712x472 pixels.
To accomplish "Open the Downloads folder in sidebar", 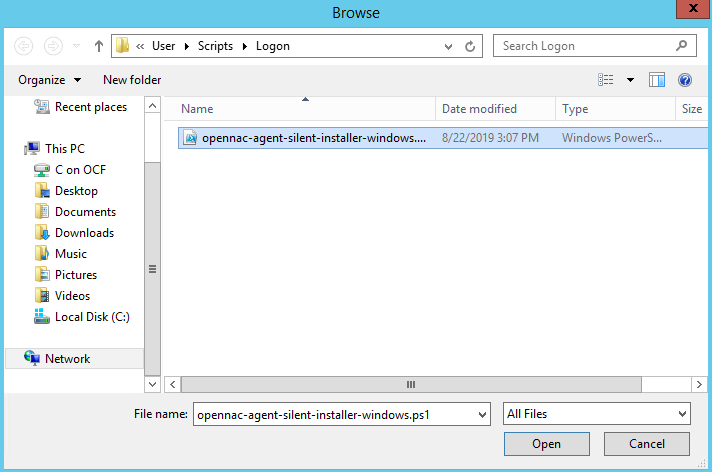I will (x=84, y=233).
